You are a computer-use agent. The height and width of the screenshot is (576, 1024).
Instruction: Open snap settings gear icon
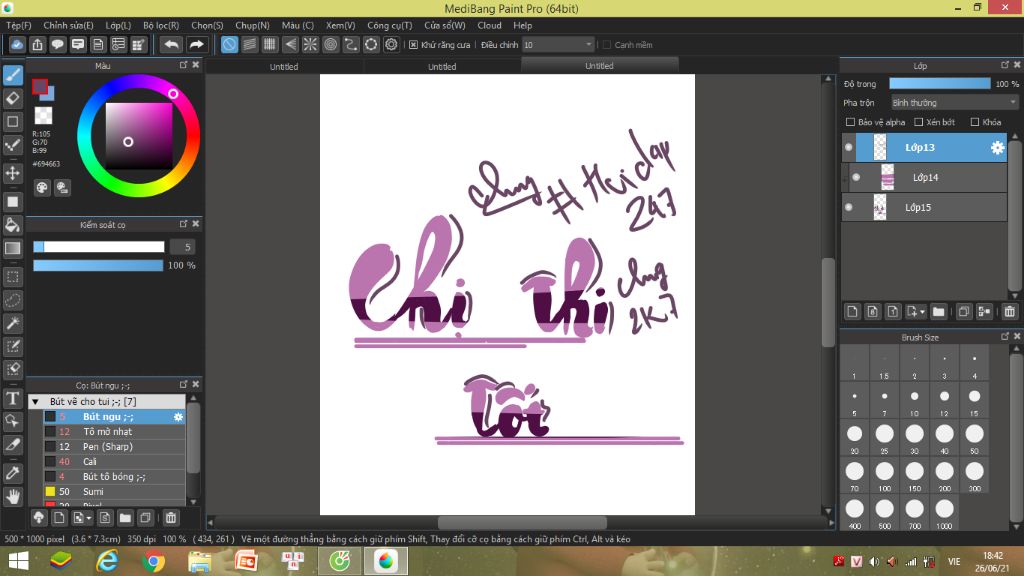[x=391, y=44]
